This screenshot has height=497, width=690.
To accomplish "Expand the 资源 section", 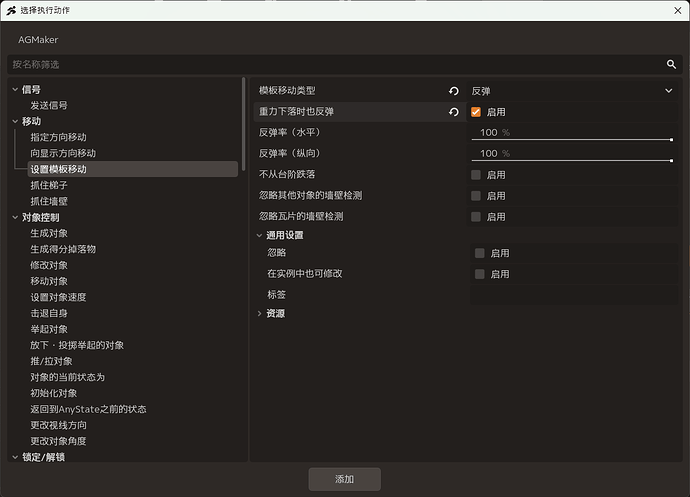I will click(259, 313).
